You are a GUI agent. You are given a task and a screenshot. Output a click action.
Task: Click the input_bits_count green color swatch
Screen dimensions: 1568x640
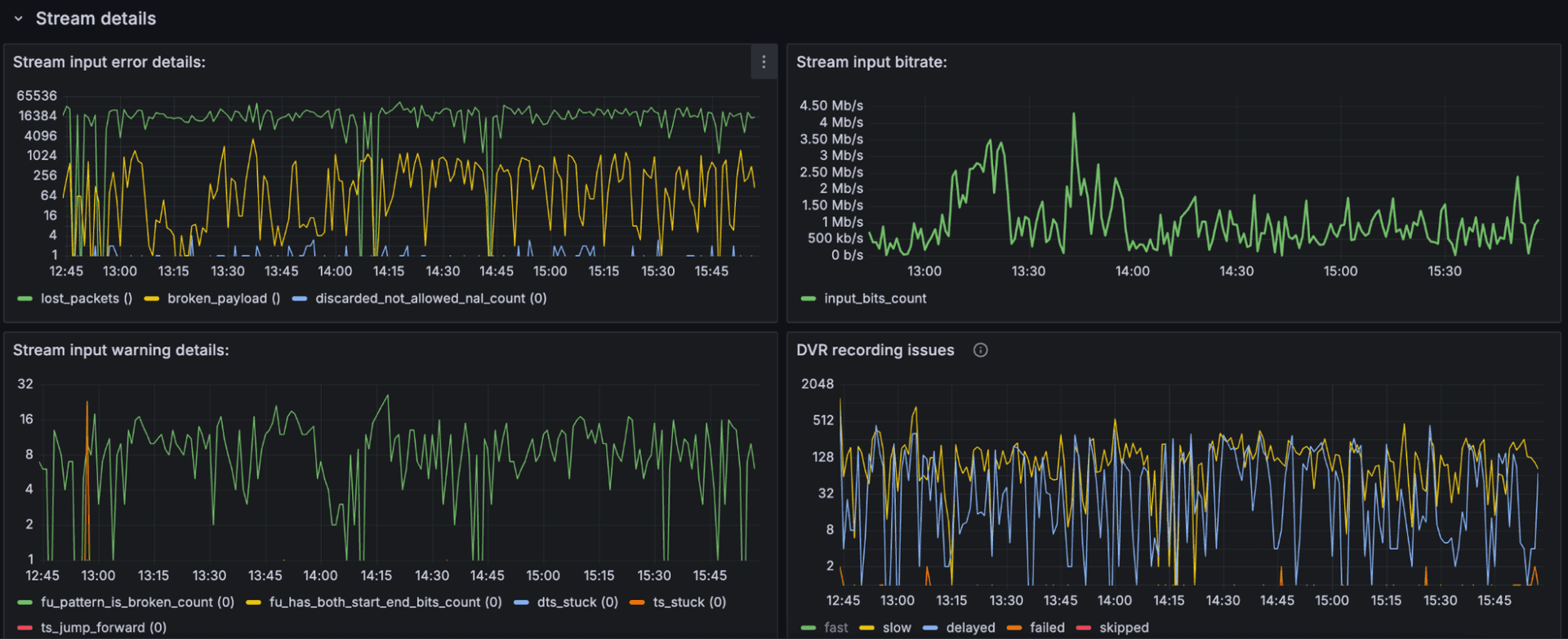(x=808, y=299)
